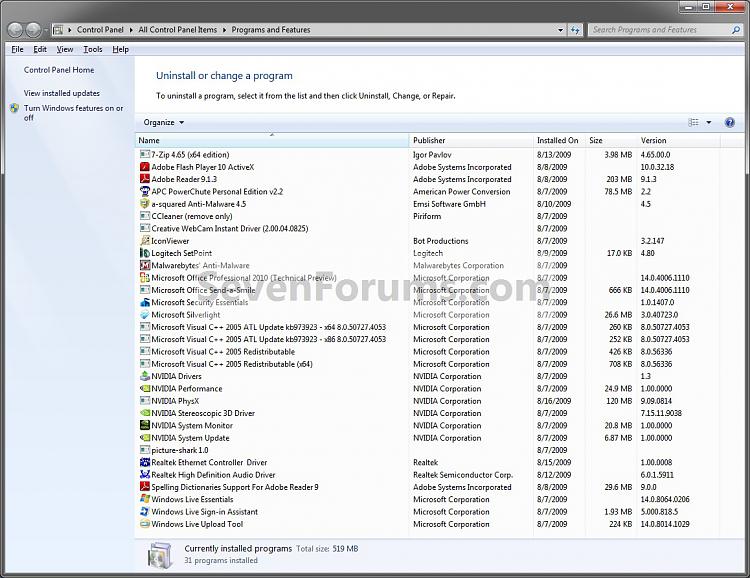Click Programs and Features breadcrumb
Viewport: 750px width, 578px height.
click(x=271, y=30)
